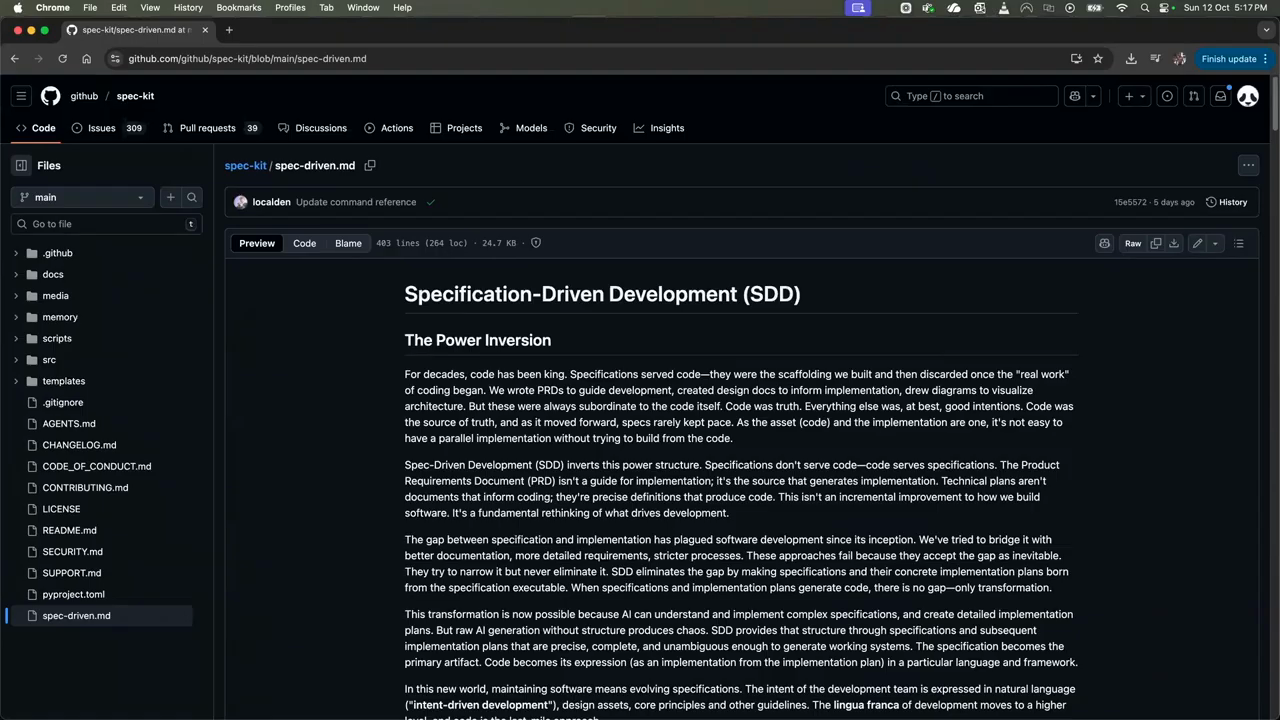Expand the templates folder
Image resolution: width=1280 pixels, height=720 pixels.
coord(16,381)
